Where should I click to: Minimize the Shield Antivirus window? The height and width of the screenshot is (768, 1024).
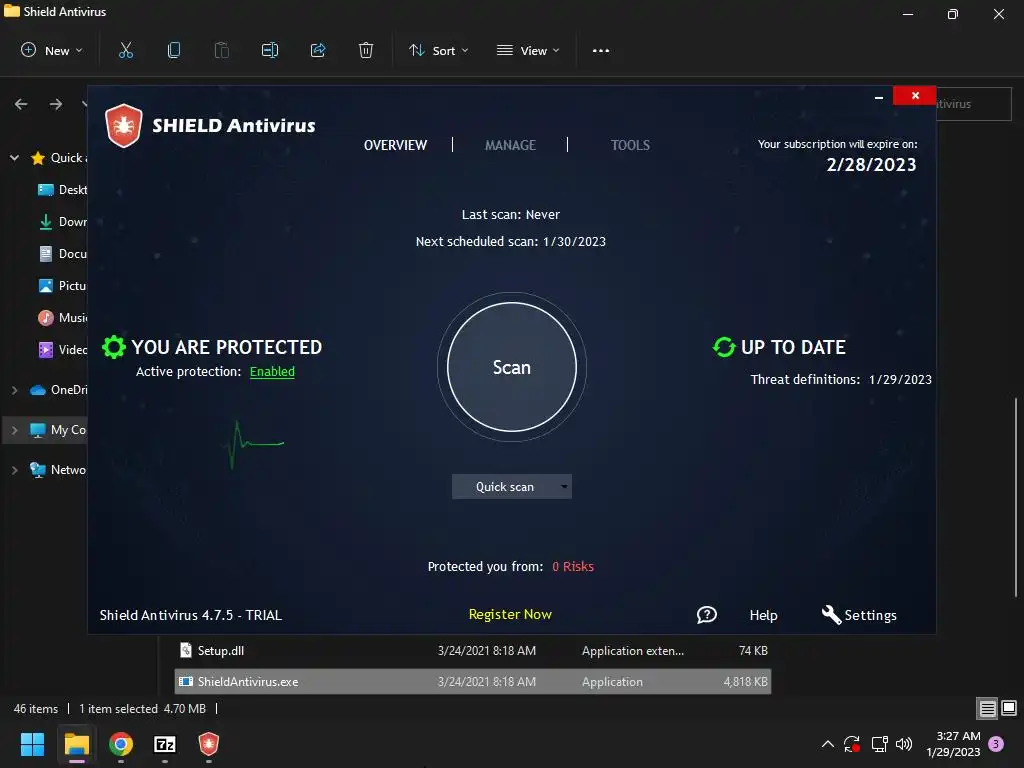coord(879,97)
